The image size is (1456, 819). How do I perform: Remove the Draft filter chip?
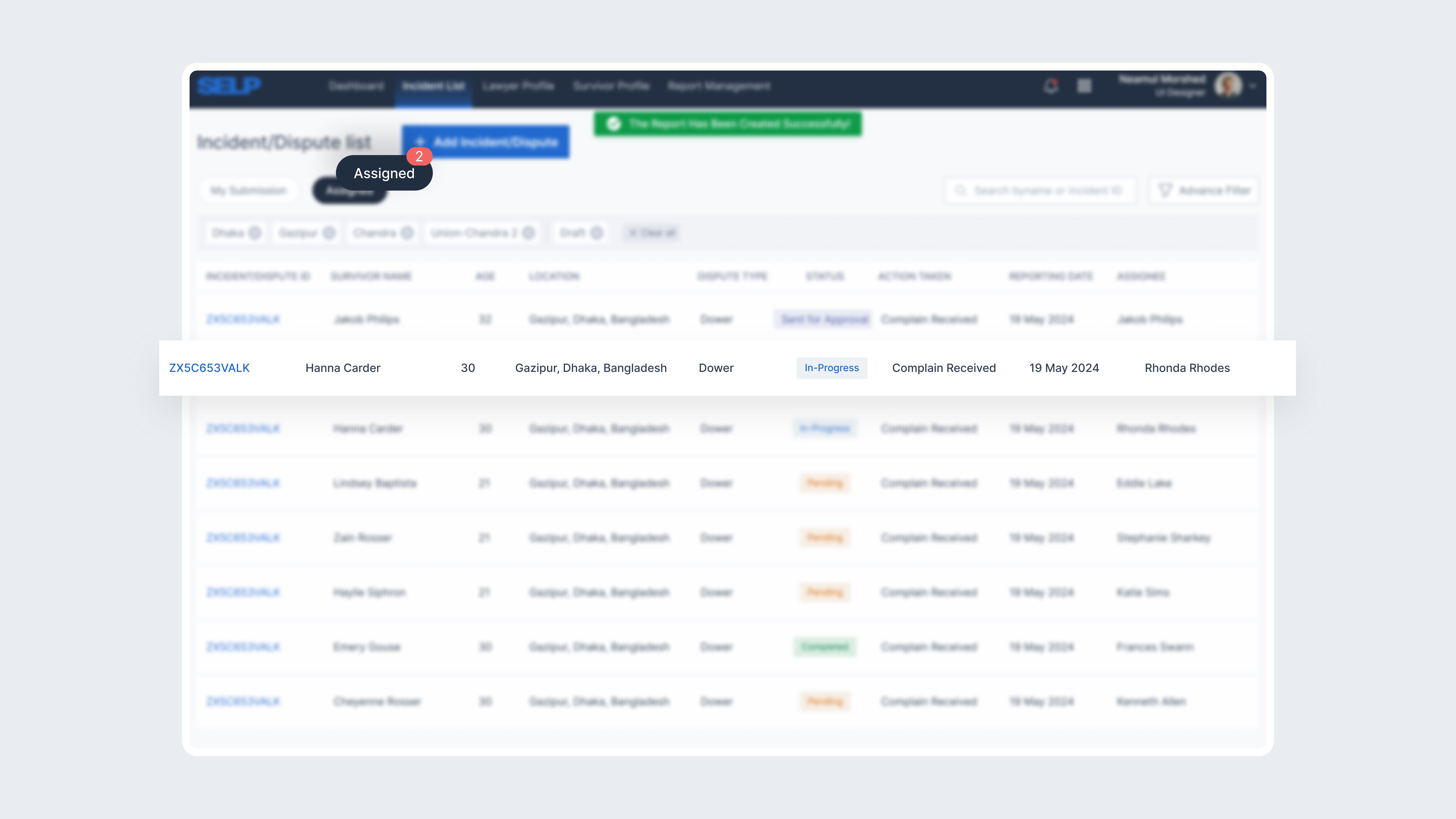[x=596, y=233]
